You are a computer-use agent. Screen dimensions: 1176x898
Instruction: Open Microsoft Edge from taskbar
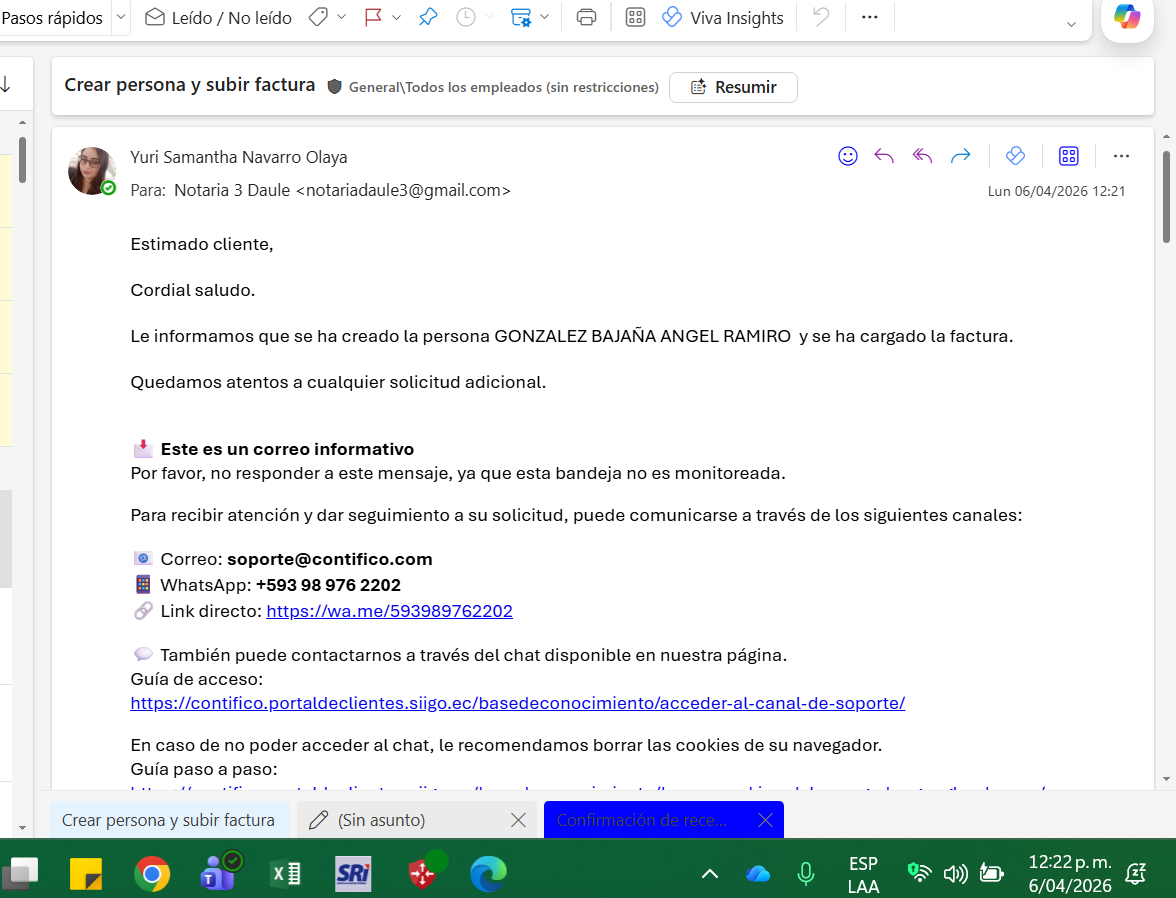[x=488, y=874]
